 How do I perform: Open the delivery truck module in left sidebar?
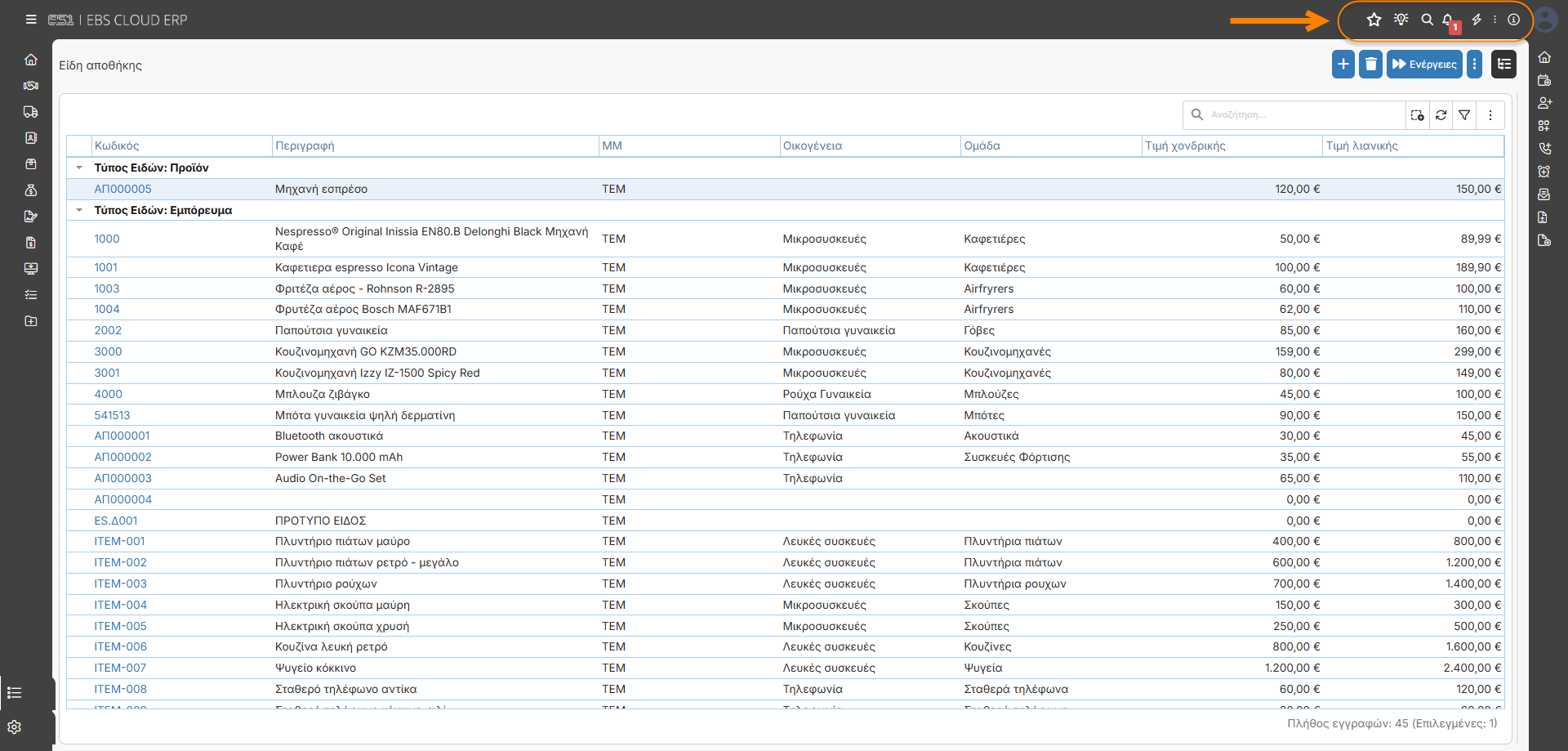[x=31, y=112]
